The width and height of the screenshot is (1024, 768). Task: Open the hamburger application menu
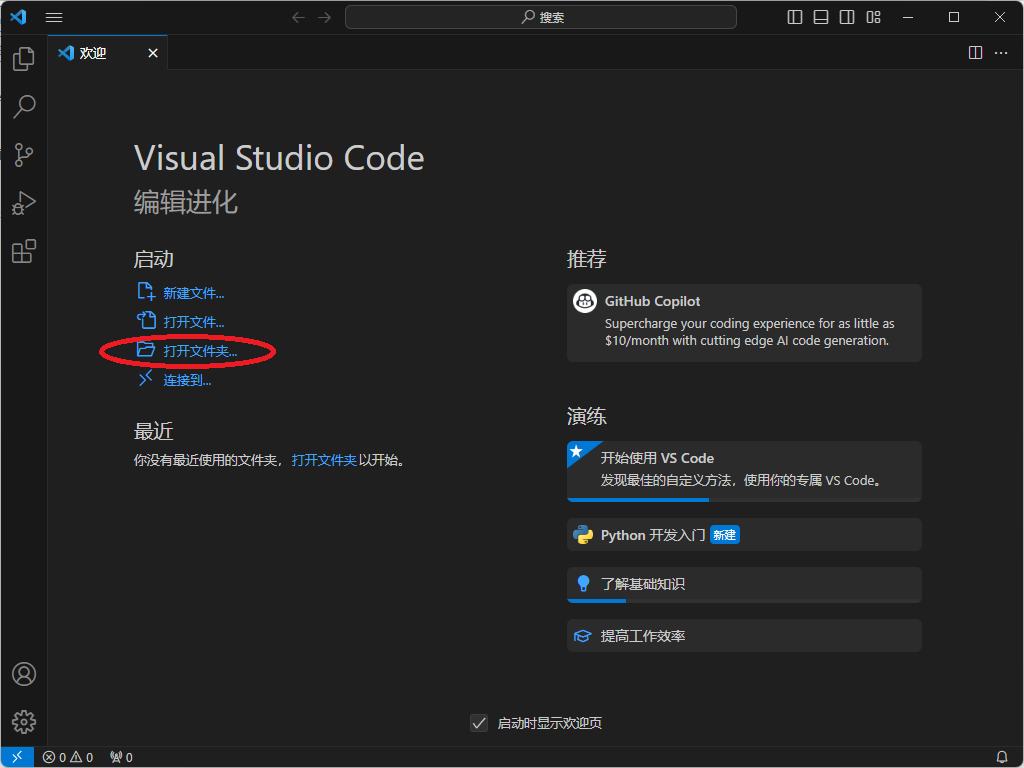pyautogui.click(x=54, y=18)
